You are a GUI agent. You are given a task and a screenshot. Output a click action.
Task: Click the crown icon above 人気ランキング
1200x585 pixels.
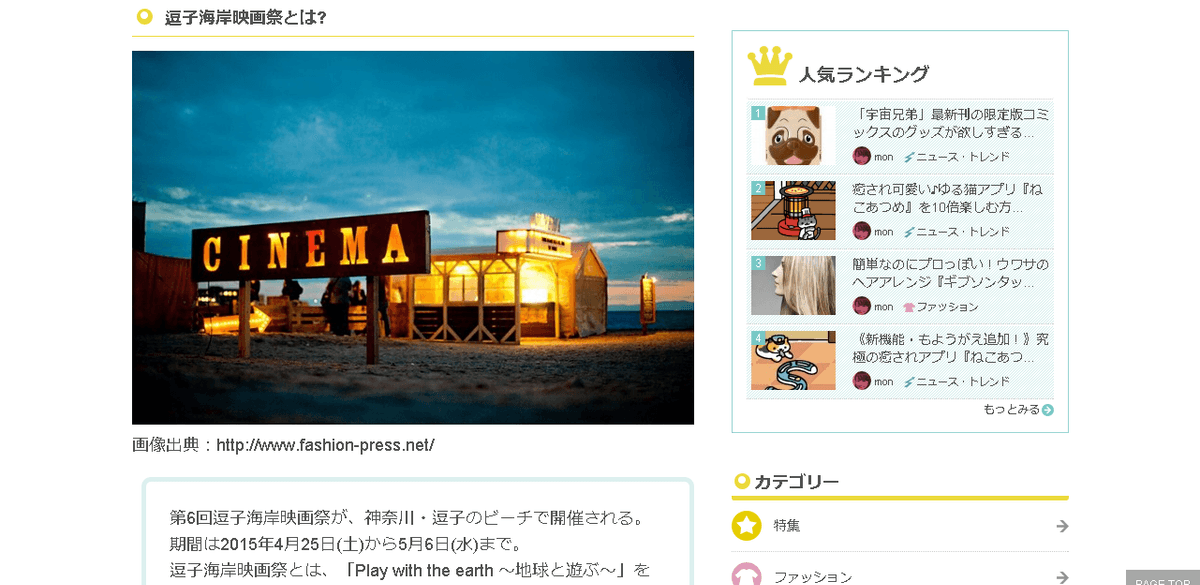click(769, 67)
